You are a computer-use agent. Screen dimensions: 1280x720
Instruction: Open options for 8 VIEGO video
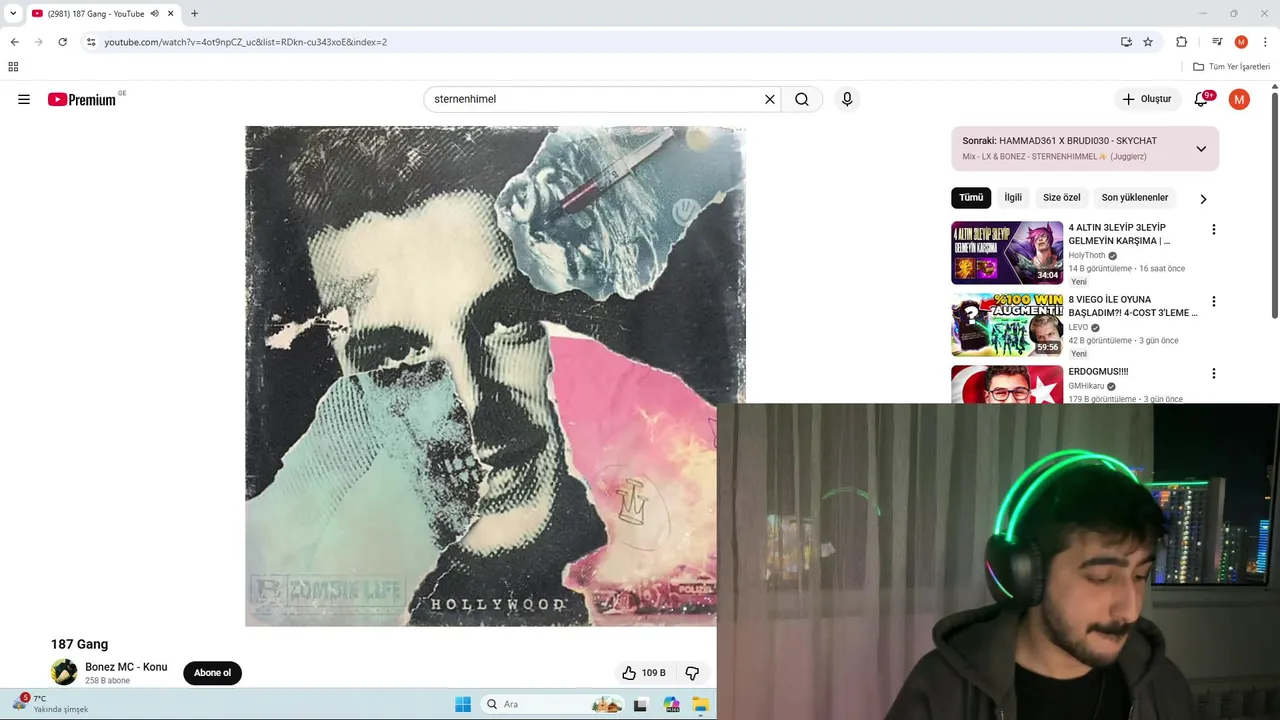point(1214,301)
